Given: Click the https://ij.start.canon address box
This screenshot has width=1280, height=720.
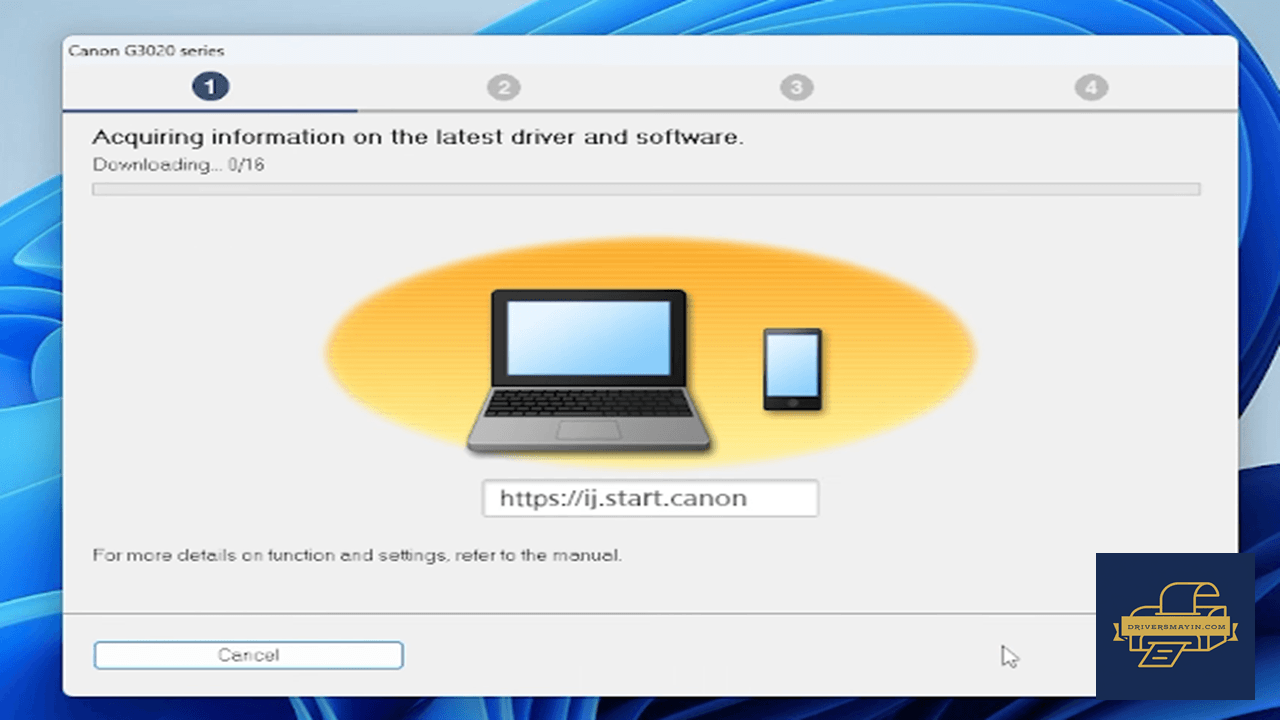Looking at the screenshot, I should tap(650, 498).
